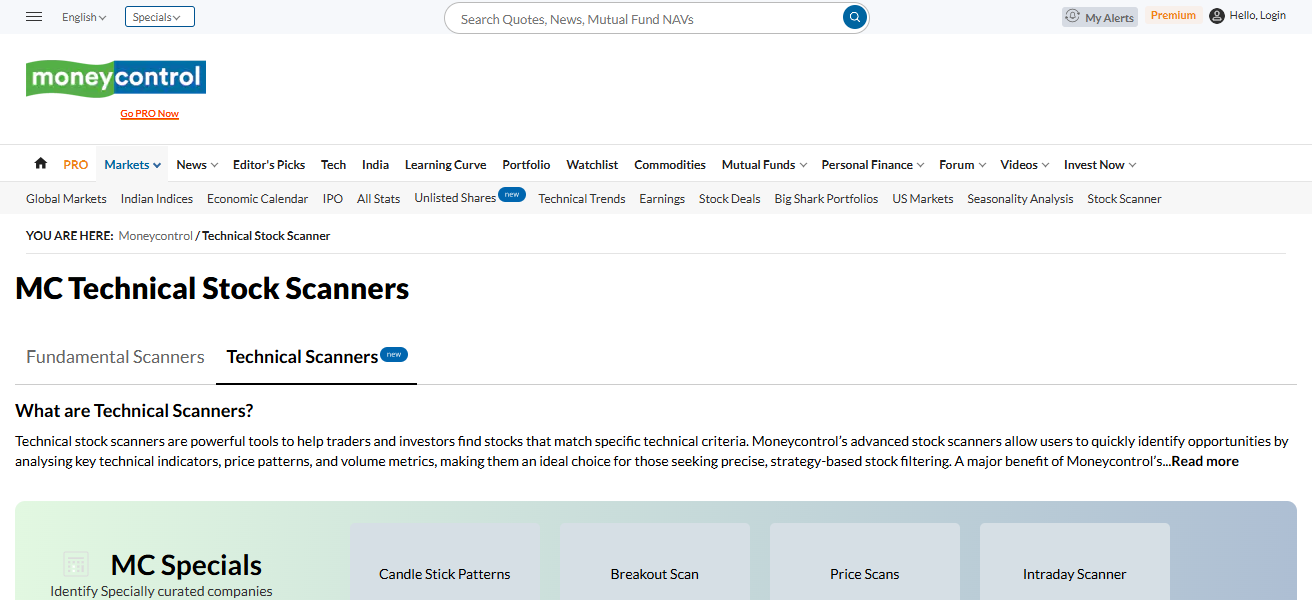Screen dimensions: 1312x600
Task: Open Technical Trends submenu link
Action: tap(582, 199)
